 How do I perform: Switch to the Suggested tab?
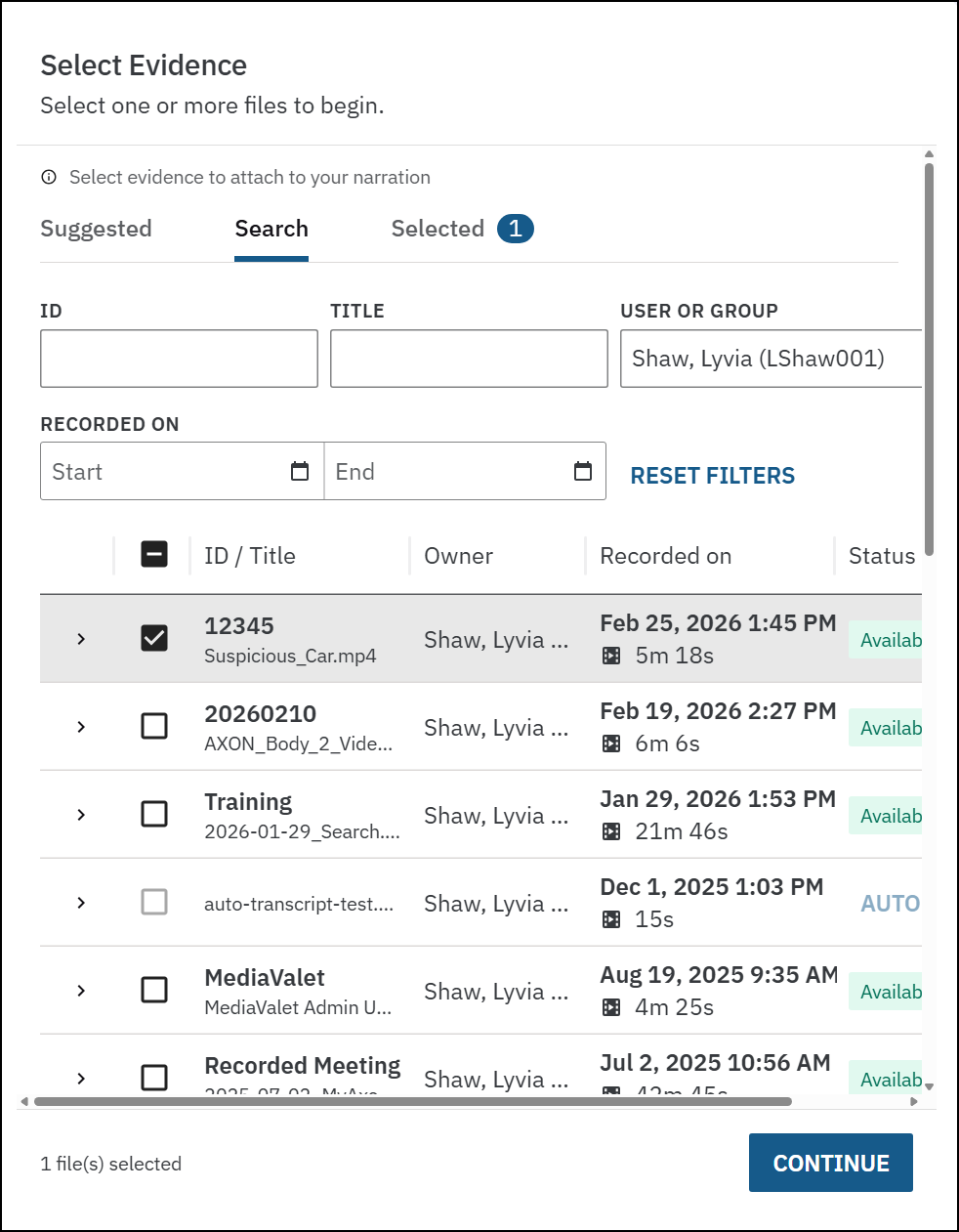coord(96,229)
